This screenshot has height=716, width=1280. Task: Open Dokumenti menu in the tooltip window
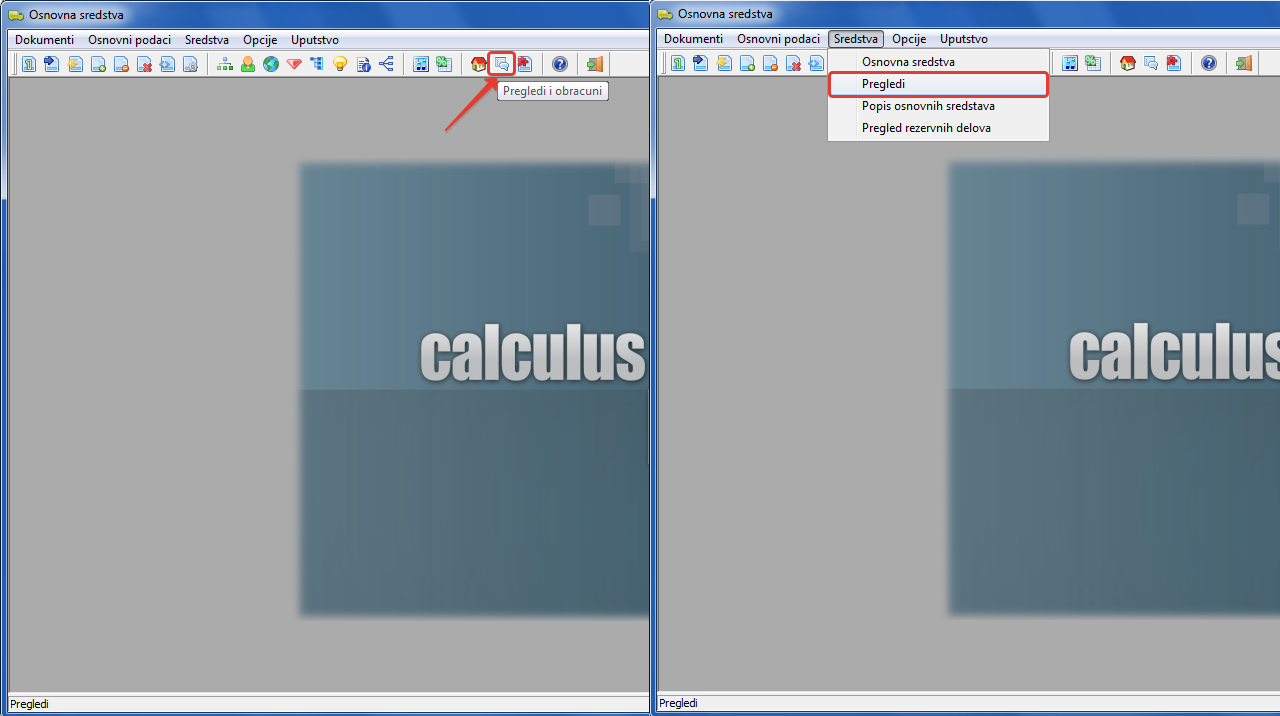[44, 40]
